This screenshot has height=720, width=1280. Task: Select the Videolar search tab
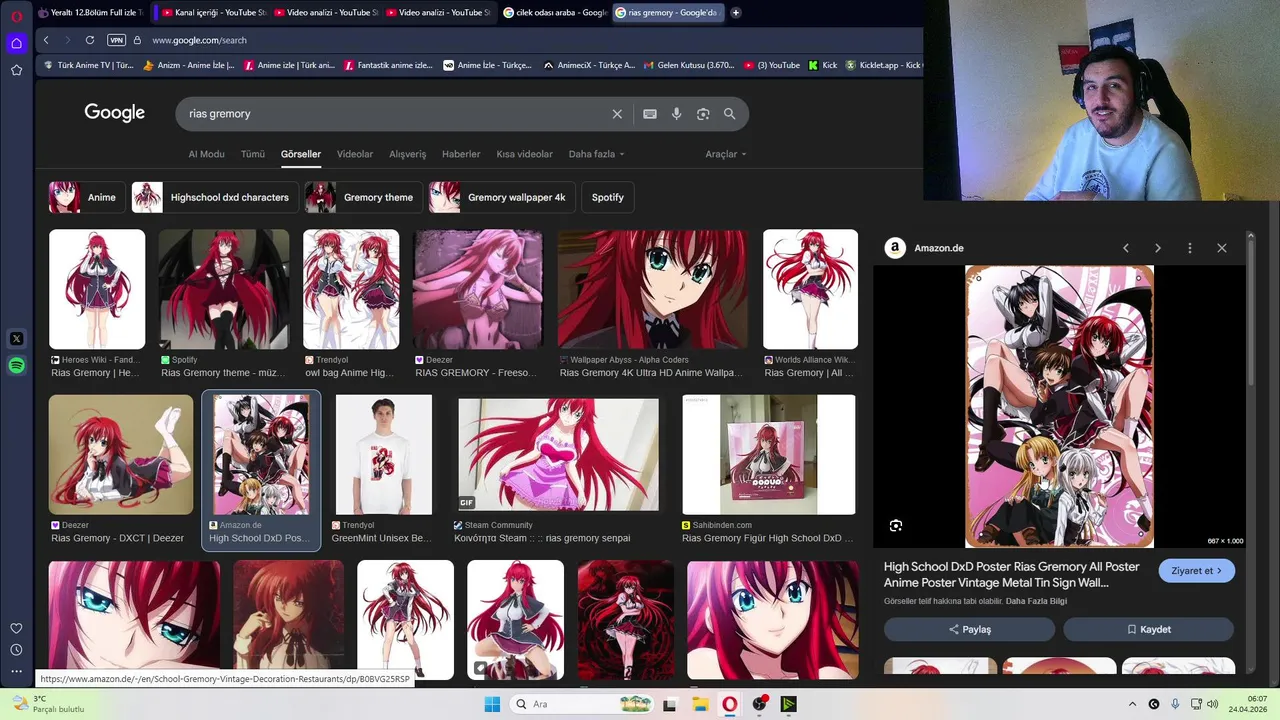point(355,154)
